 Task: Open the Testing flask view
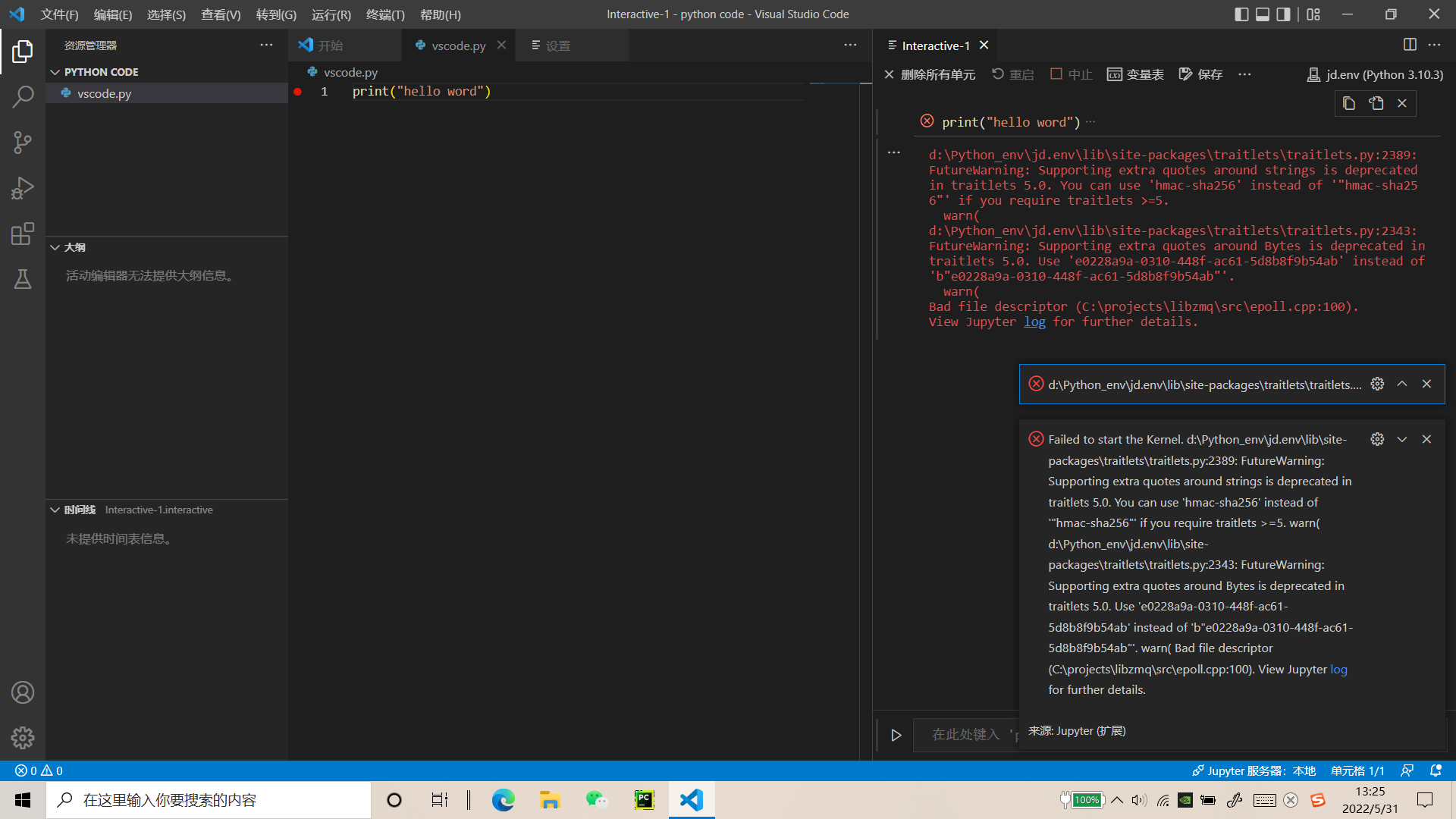[23, 279]
